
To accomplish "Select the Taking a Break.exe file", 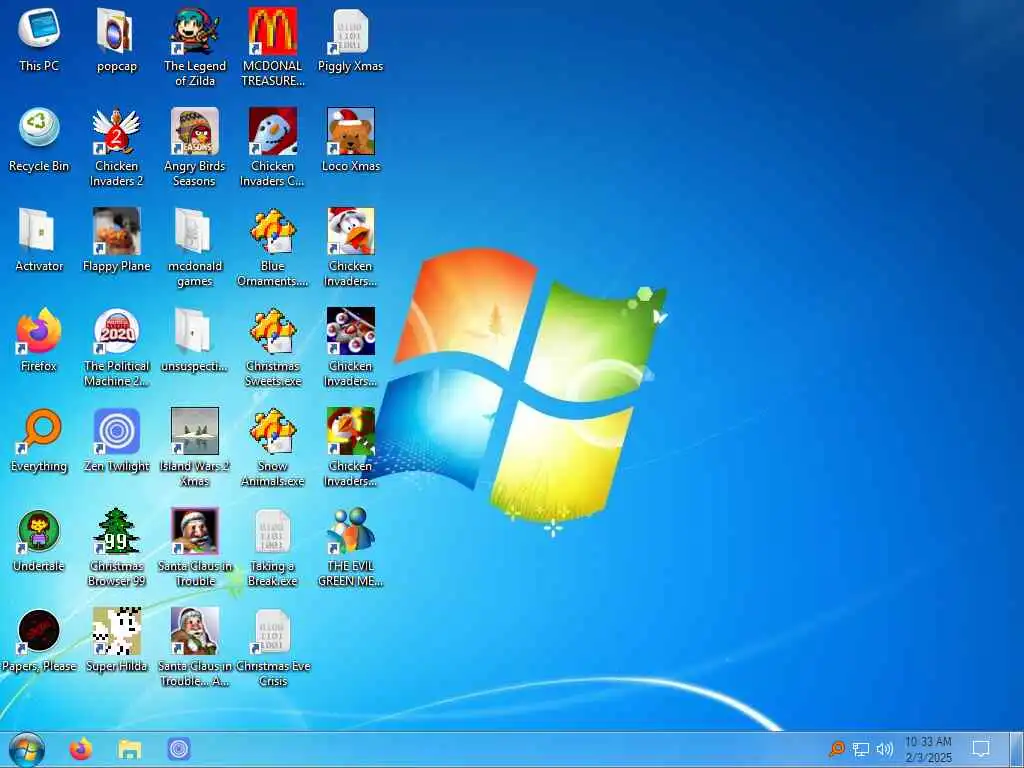I will click(x=272, y=548).
